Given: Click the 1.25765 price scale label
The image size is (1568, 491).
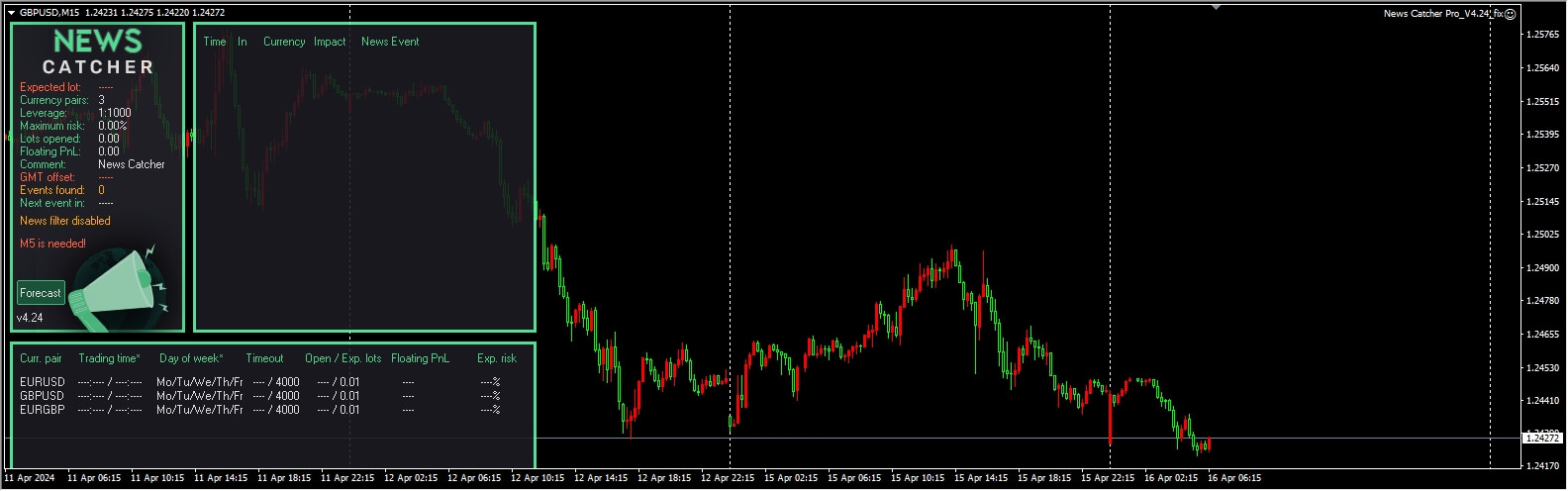Looking at the screenshot, I should 1543,35.
